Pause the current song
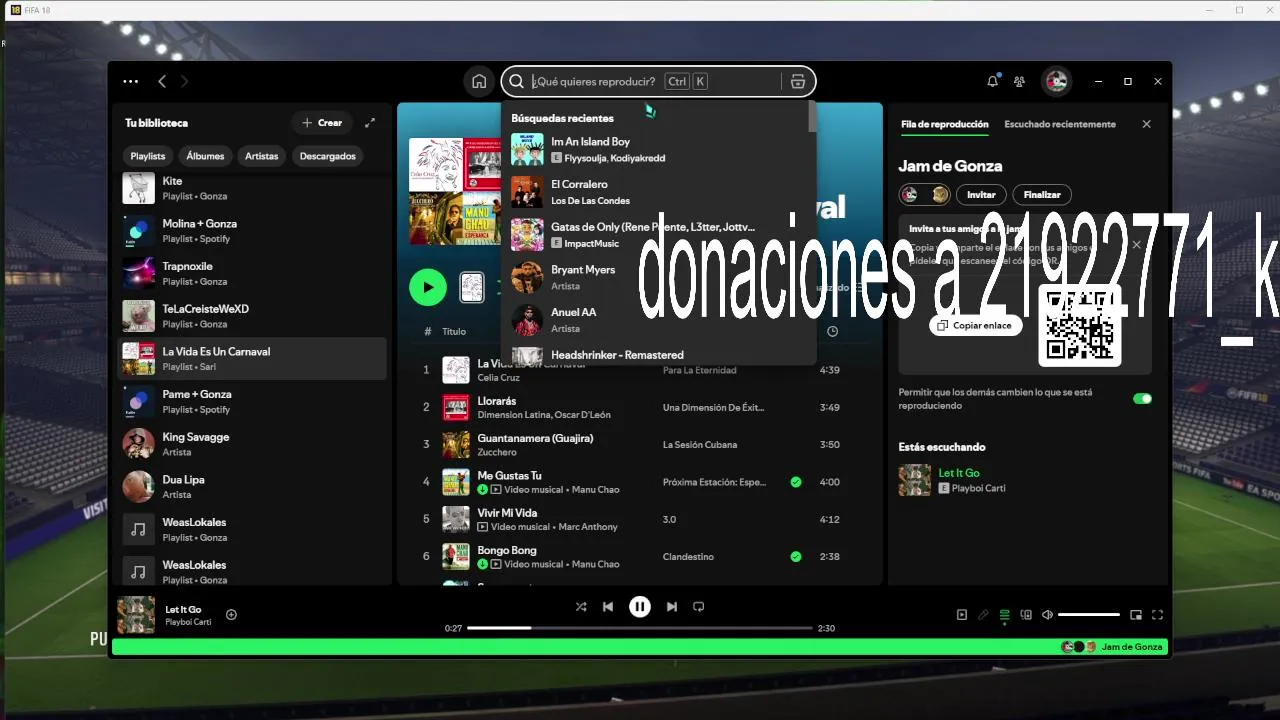The width and height of the screenshot is (1280, 720). click(640, 606)
